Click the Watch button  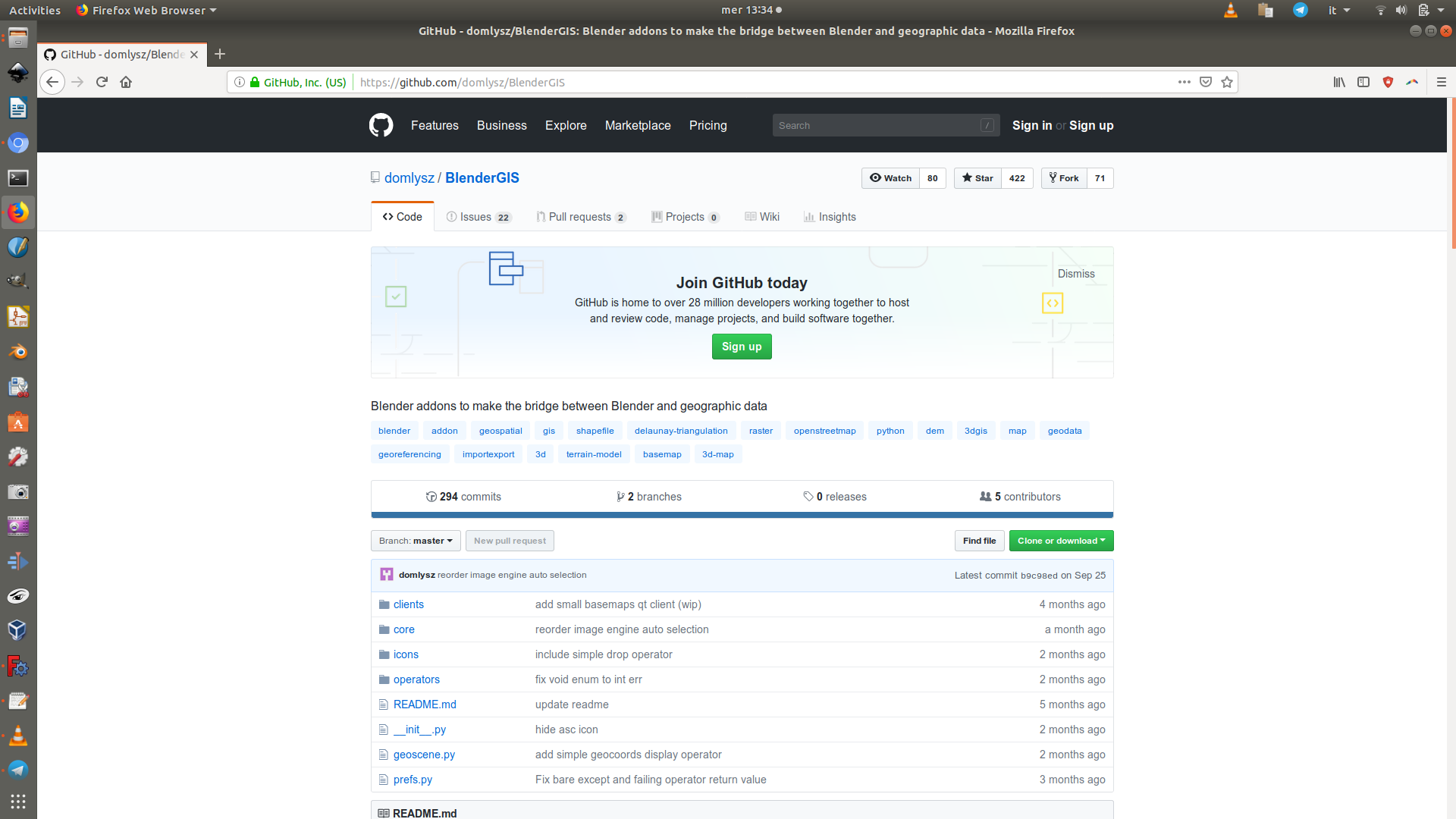point(890,178)
